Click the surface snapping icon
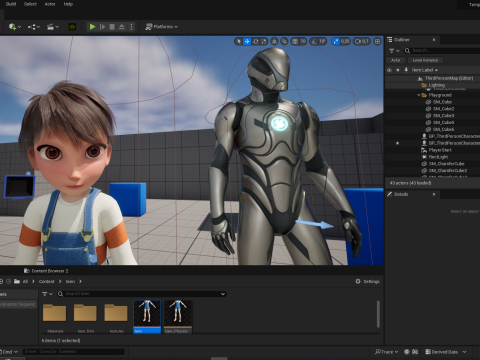This screenshot has width=480, height=360. (284, 41)
